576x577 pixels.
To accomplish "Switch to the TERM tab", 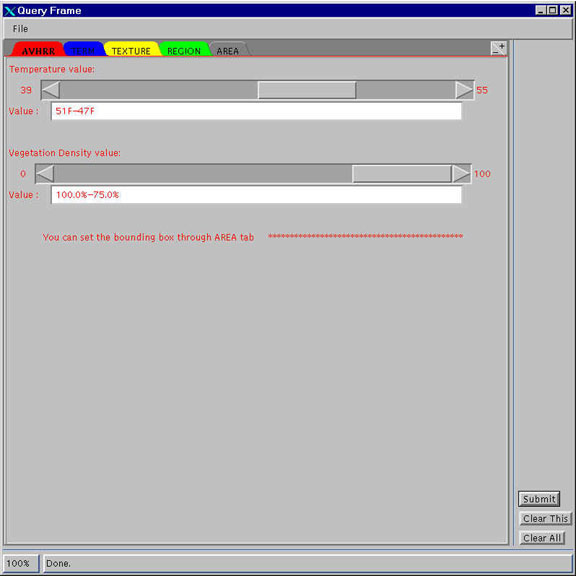I will [x=84, y=50].
